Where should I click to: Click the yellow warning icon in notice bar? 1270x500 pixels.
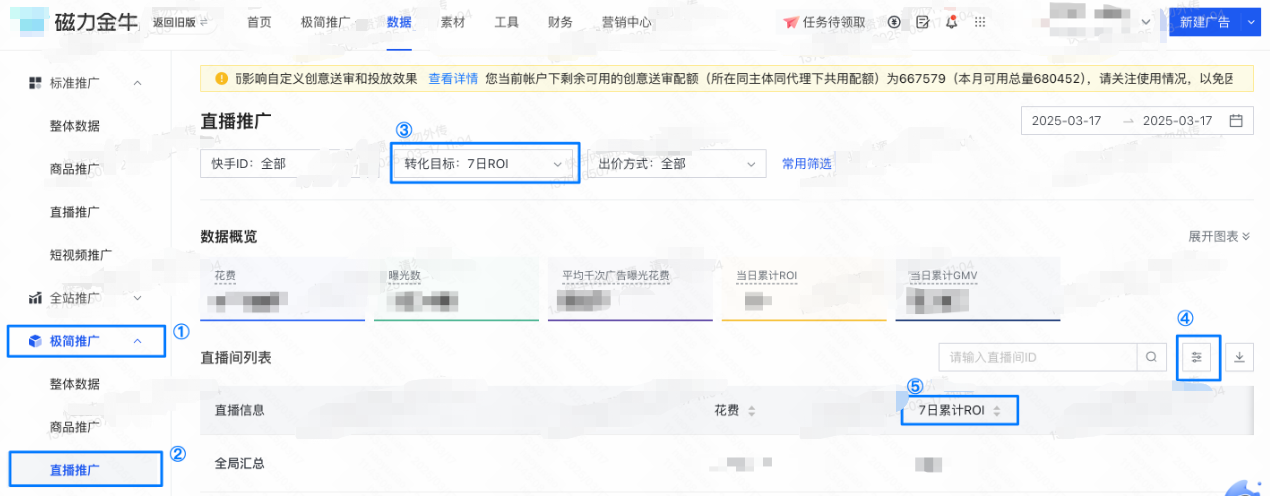[x=222, y=78]
